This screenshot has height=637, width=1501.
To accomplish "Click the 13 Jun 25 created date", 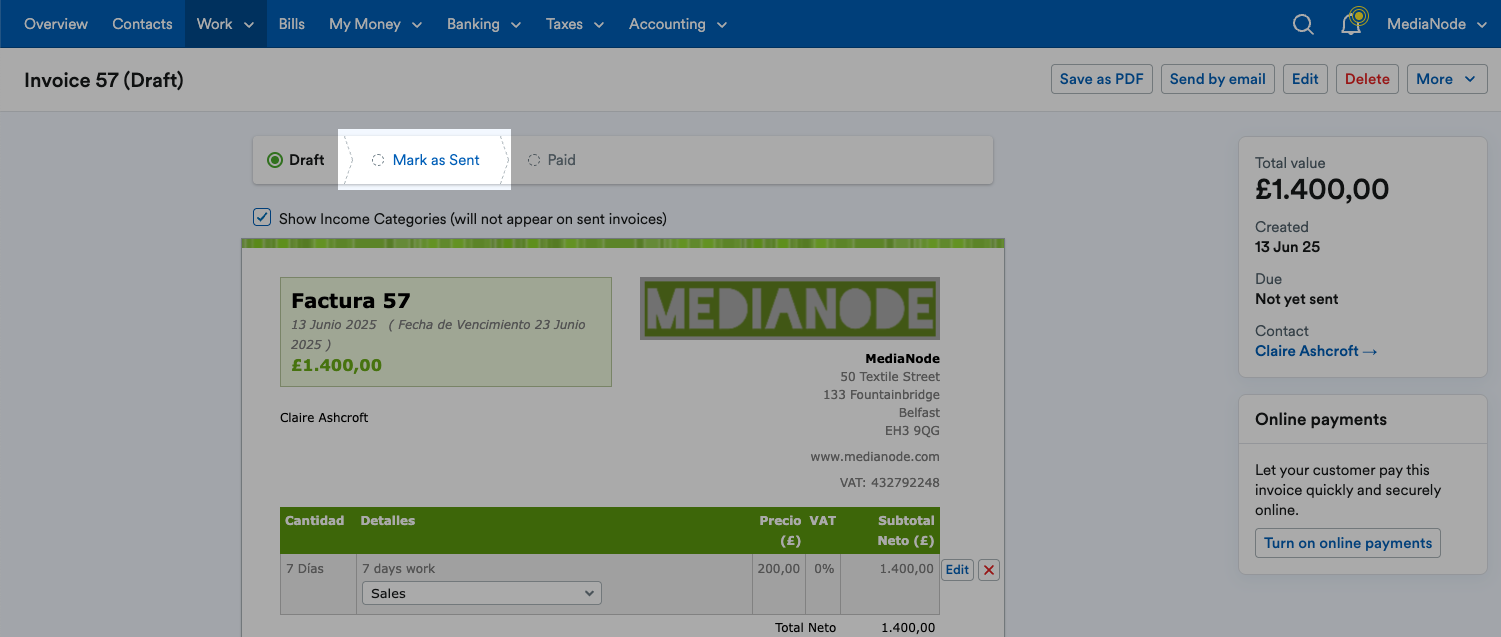I will pos(1288,247).
